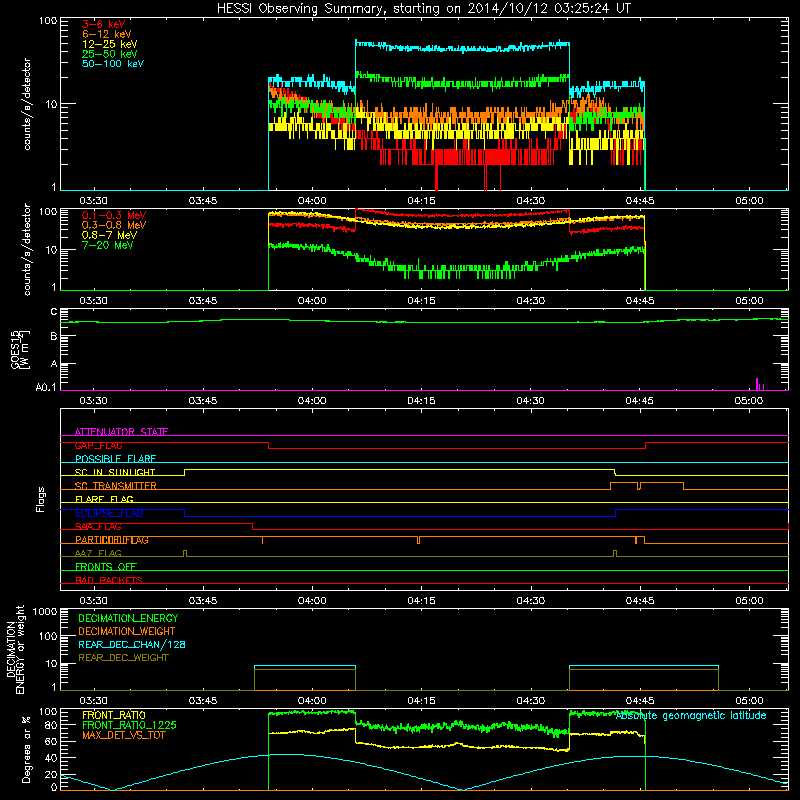Click the REAR_DEC_CHAN/128 legend label

(132, 645)
